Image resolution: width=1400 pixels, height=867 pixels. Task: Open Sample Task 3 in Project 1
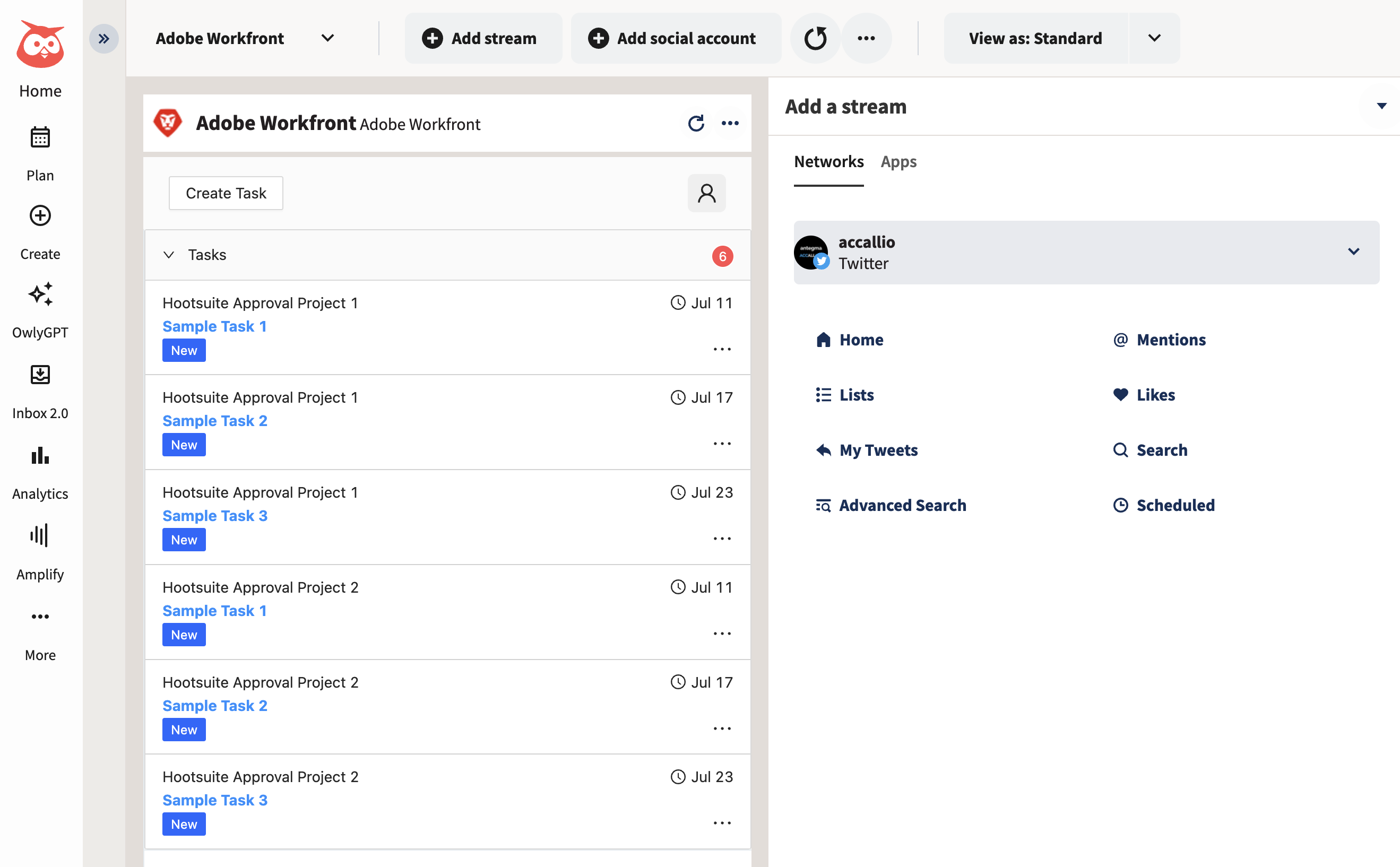point(215,516)
